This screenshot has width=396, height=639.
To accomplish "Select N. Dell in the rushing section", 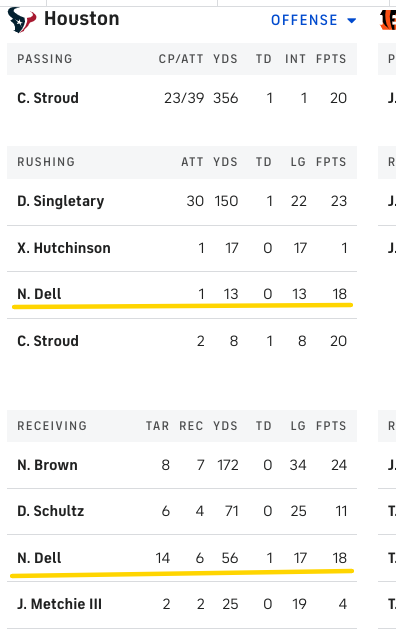I will coord(39,294).
